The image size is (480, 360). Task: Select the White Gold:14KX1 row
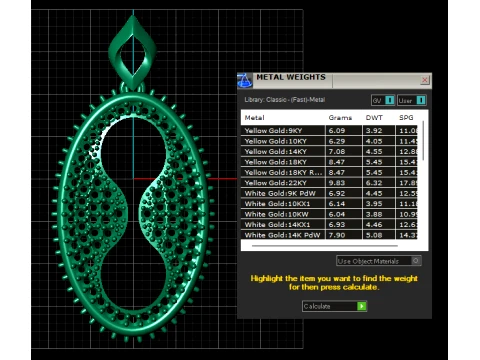coord(329,225)
